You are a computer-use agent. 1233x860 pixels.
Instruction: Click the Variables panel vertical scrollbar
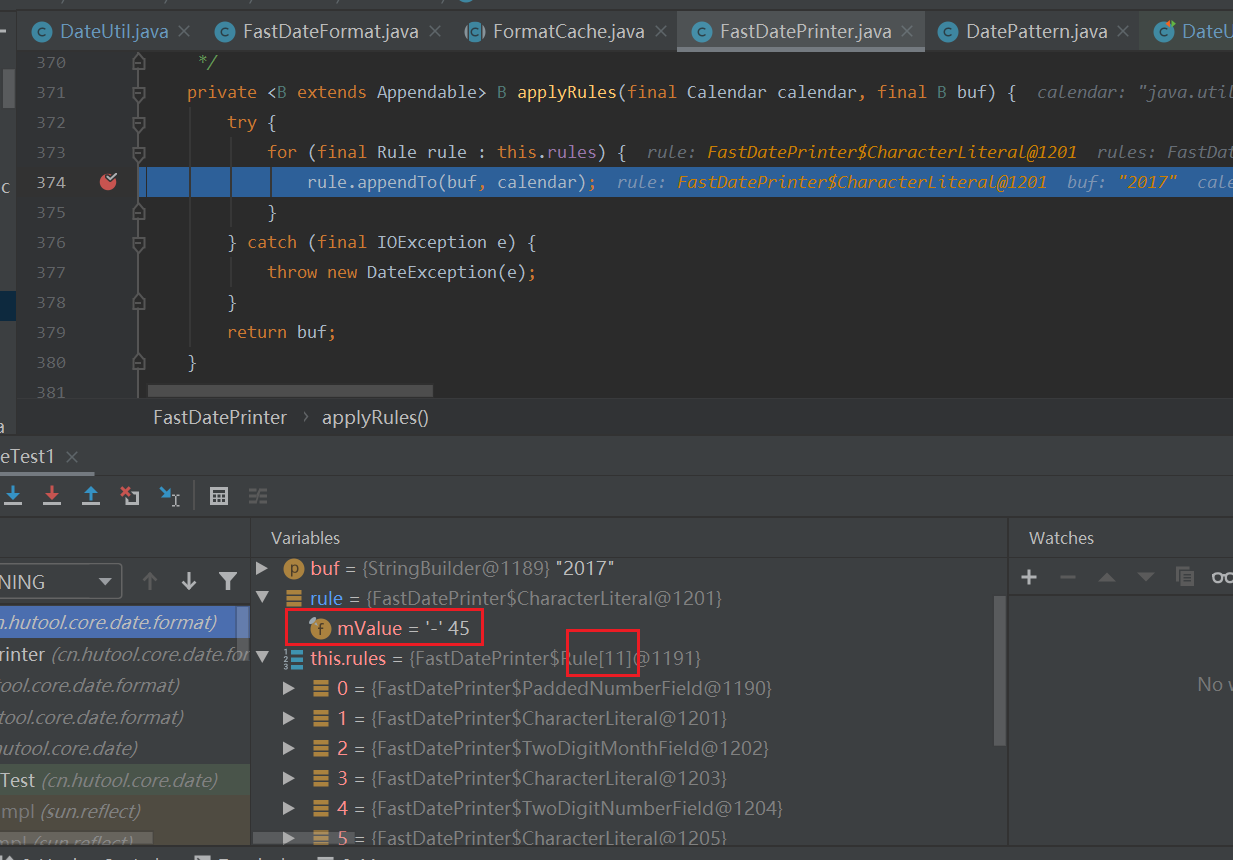(x=999, y=670)
